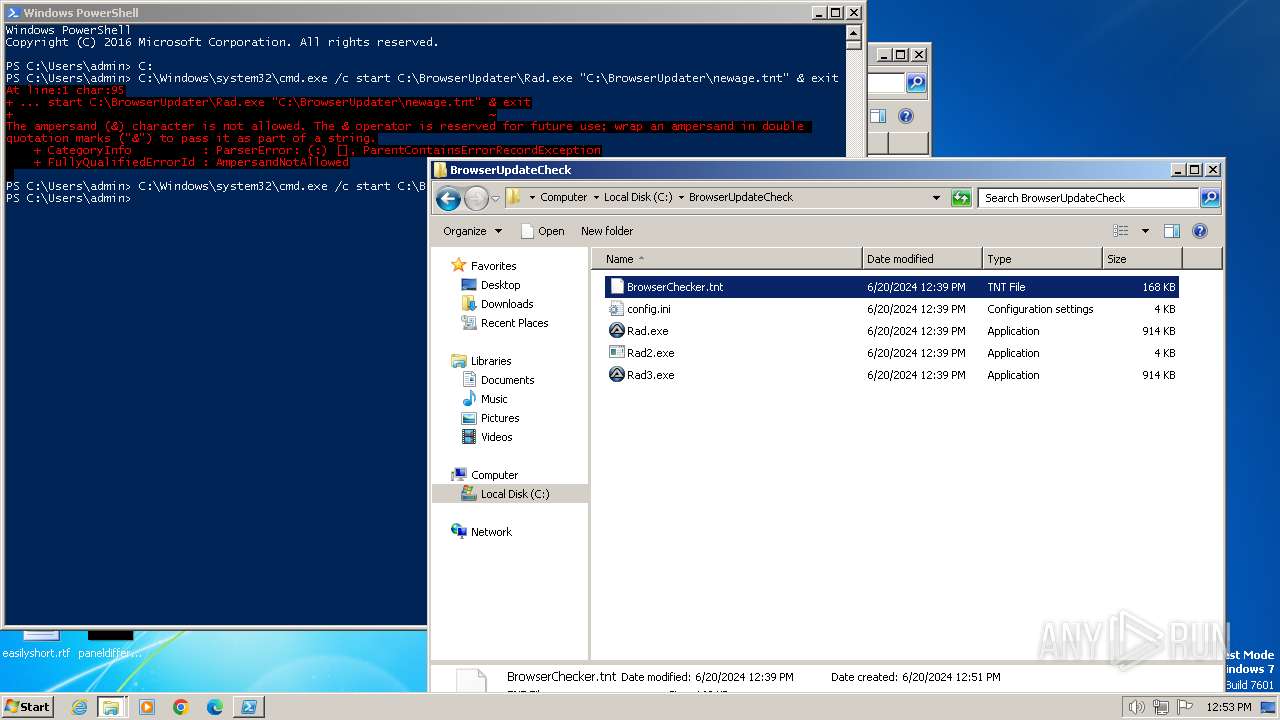
Task: Click the Explorer Forward navigation arrow
Action: coord(476,198)
